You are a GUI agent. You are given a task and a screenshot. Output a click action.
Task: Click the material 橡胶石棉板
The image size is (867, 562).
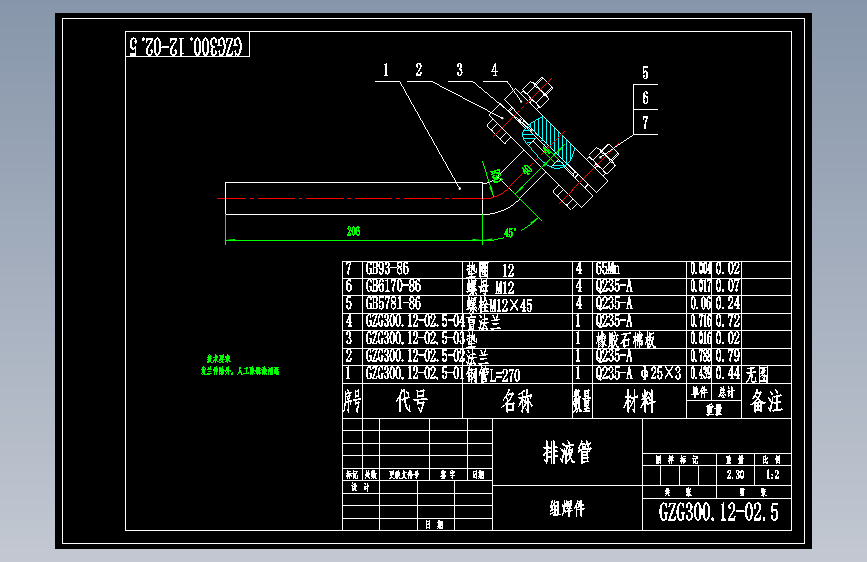coord(625,339)
